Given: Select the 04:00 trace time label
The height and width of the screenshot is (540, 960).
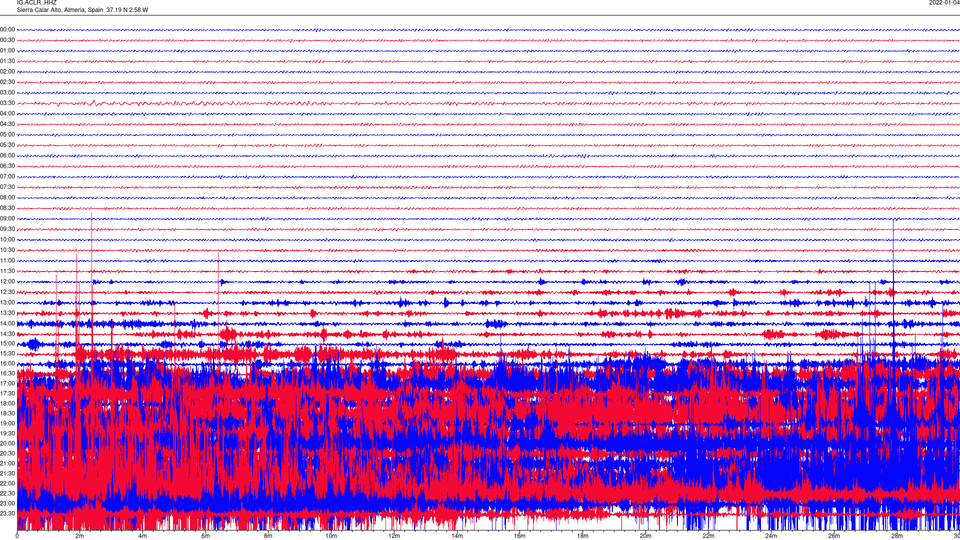Looking at the screenshot, I should point(7,113).
